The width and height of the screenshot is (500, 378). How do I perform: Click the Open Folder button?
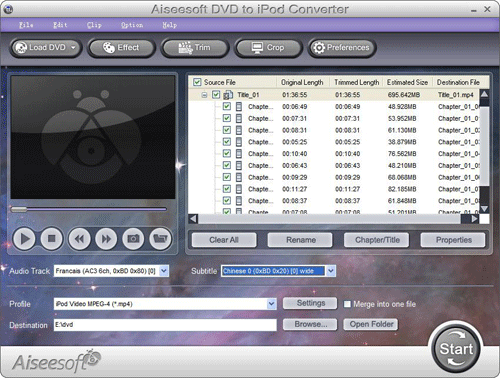click(x=371, y=324)
